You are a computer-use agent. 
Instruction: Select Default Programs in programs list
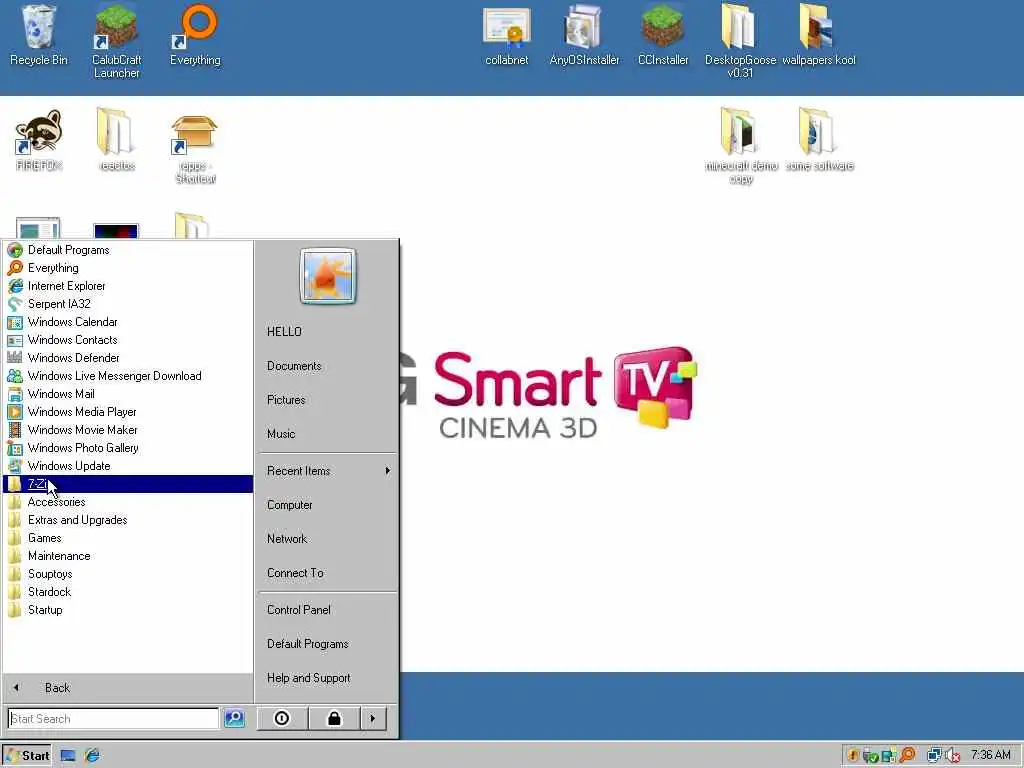click(x=128, y=250)
